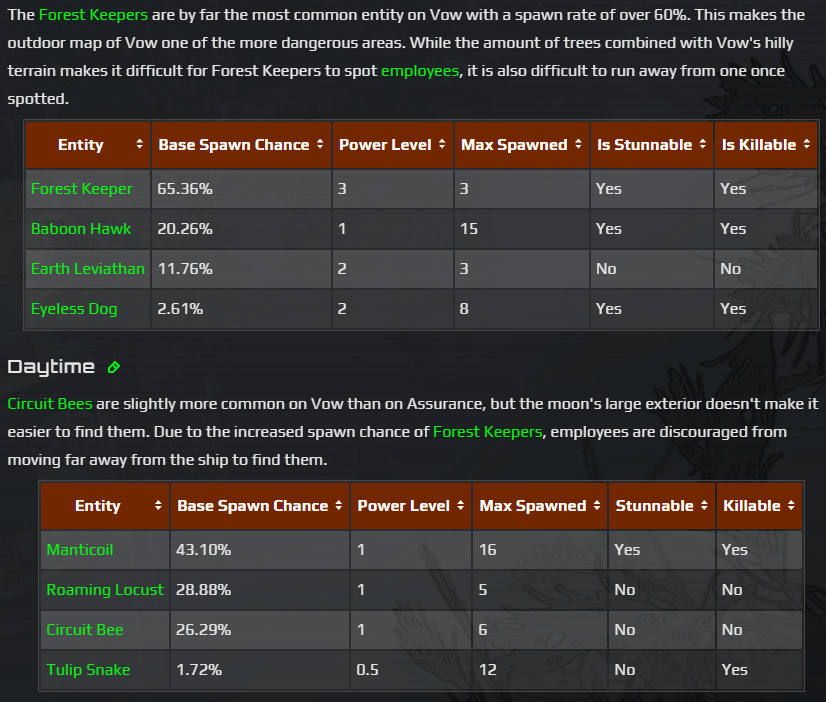Sort first table by Base Spawn Chance
826x702 pixels.
coord(320,145)
